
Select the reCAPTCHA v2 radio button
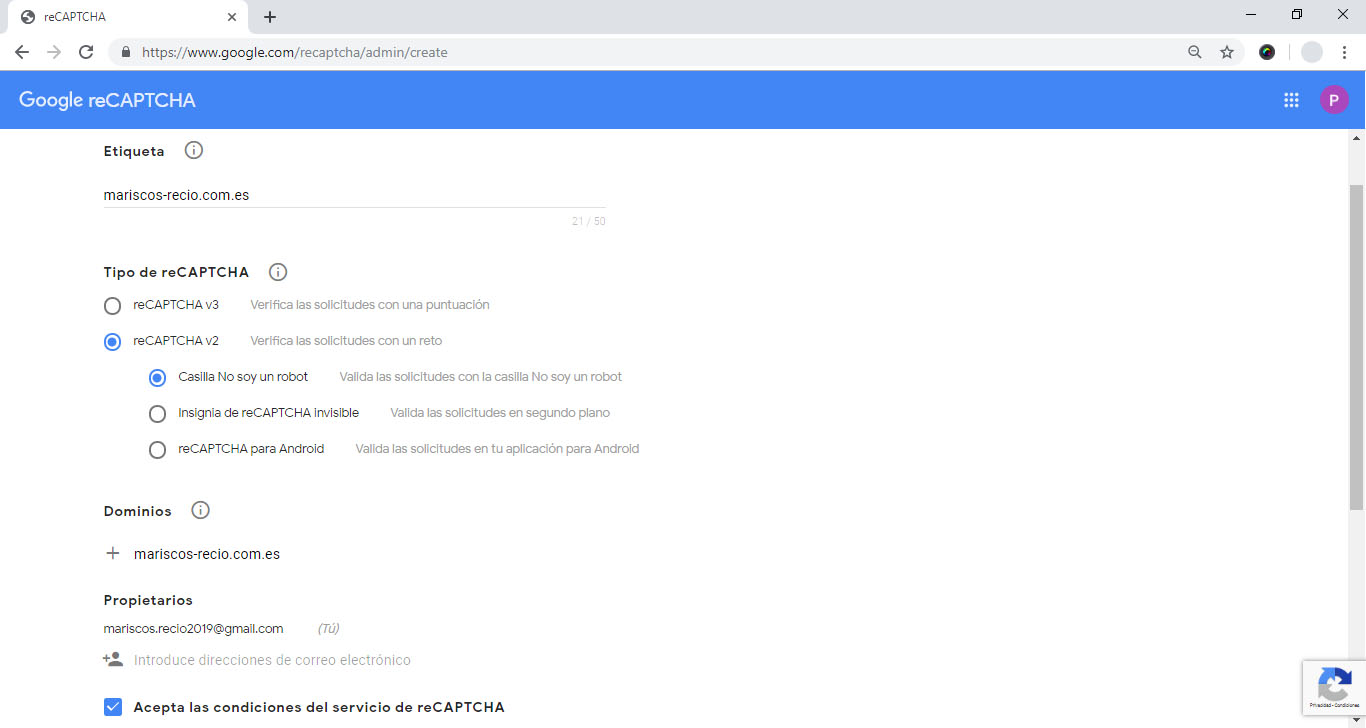click(113, 341)
